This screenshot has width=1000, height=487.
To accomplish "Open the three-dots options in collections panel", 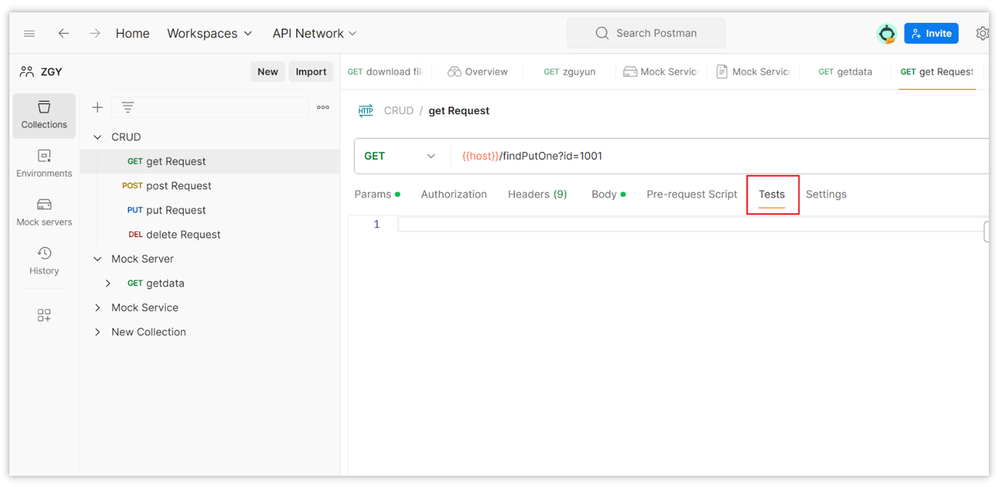I will tap(323, 107).
